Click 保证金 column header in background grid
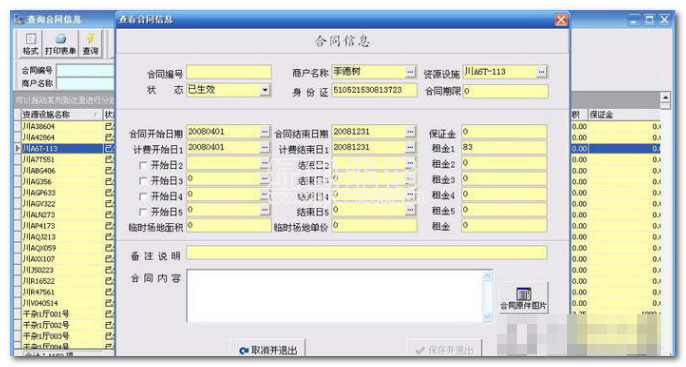 click(624, 115)
